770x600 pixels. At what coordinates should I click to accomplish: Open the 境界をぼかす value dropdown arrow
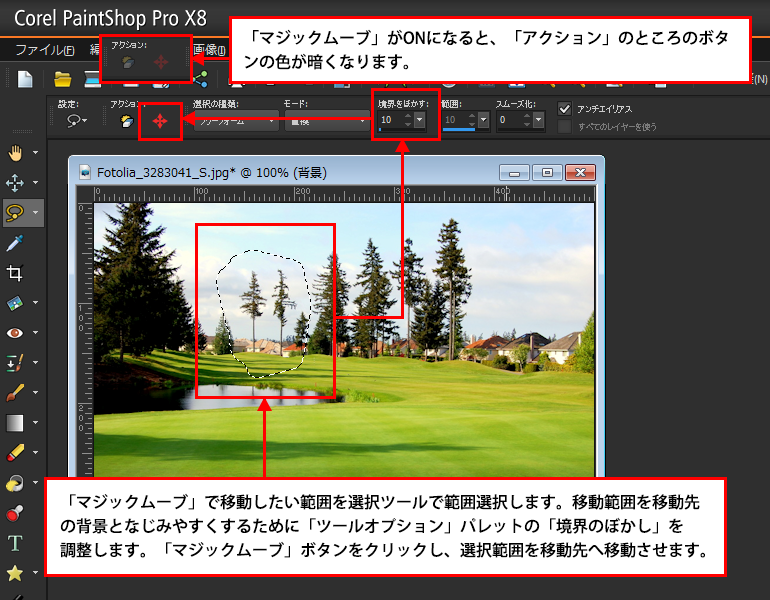click(419, 120)
